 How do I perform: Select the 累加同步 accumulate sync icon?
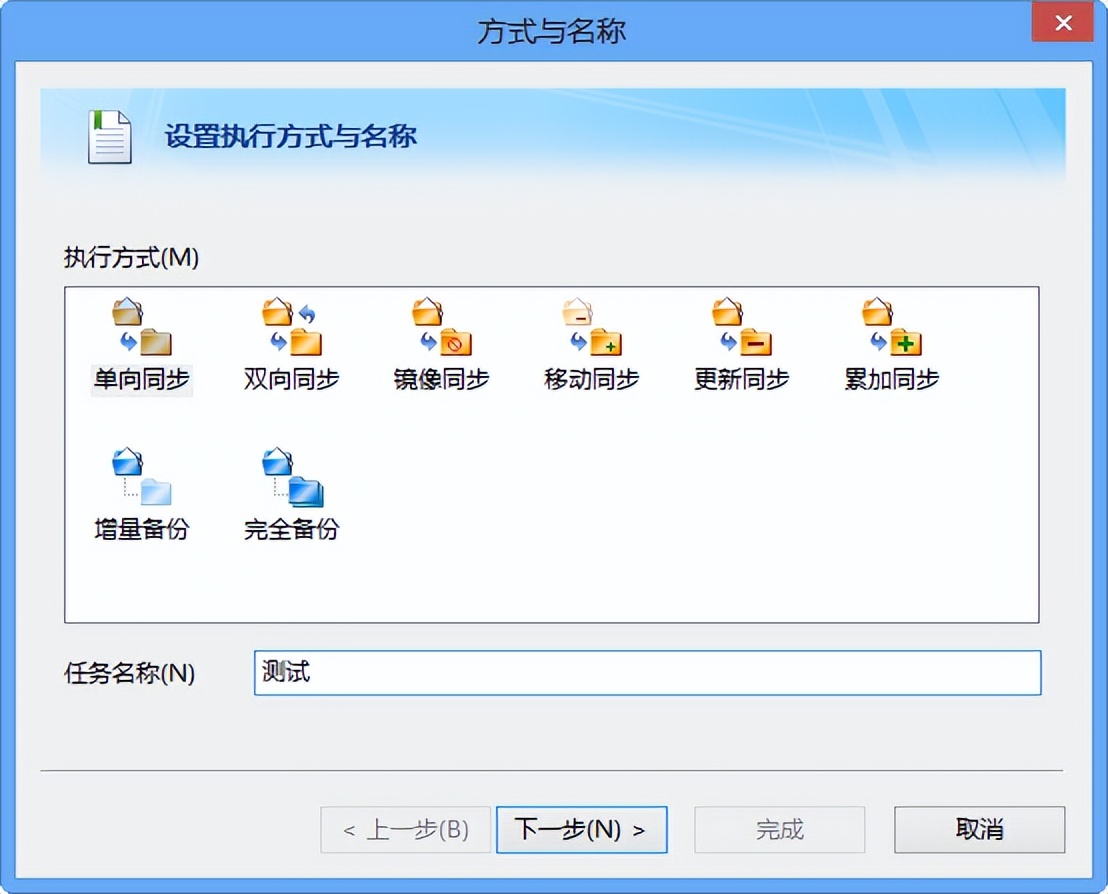(x=891, y=328)
